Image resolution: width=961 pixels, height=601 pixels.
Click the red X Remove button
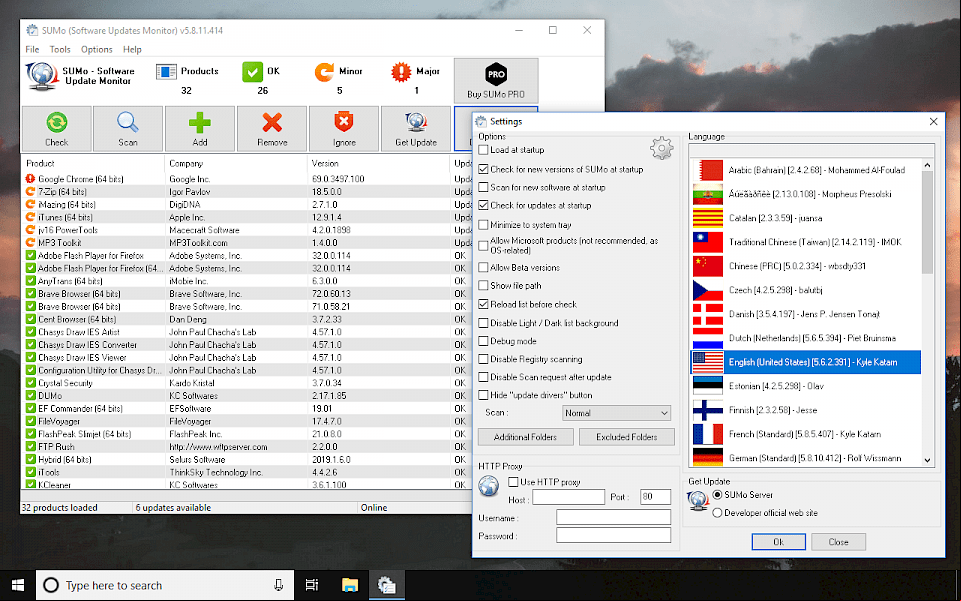coord(272,129)
